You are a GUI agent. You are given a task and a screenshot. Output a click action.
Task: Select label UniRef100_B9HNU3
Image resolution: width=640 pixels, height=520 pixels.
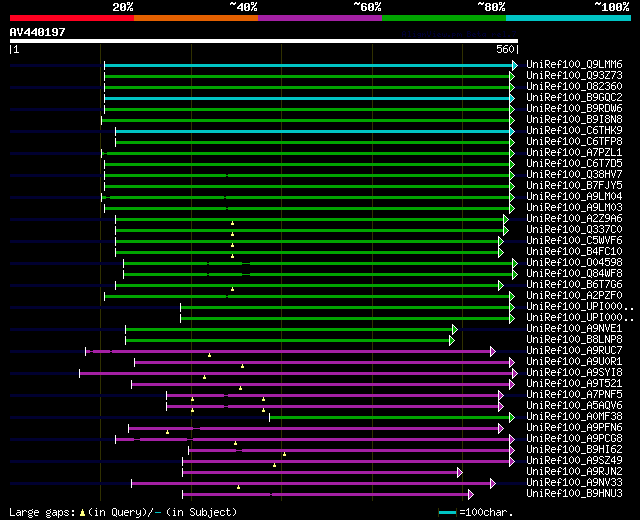(574, 494)
